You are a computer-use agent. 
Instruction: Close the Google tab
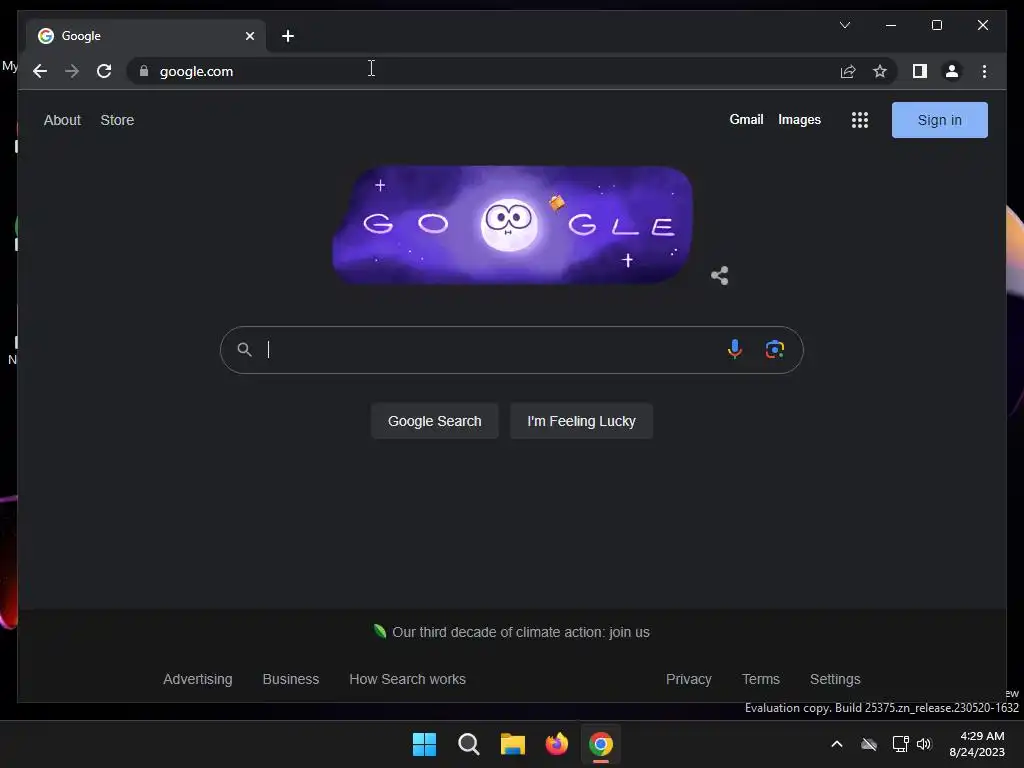pyautogui.click(x=249, y=36)
